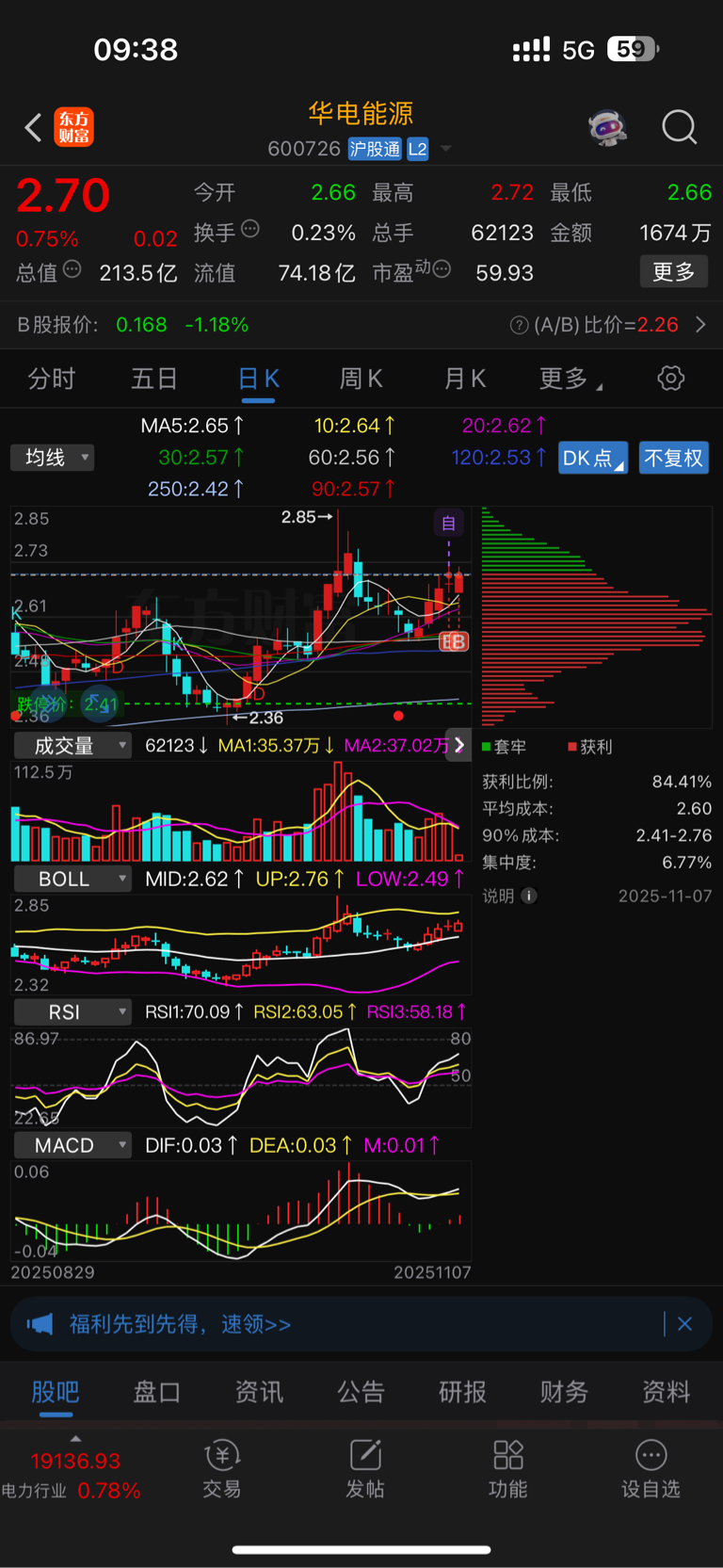Show 市盈 info circle icon
Screen dimensions: 723x1568
[442, 269]
